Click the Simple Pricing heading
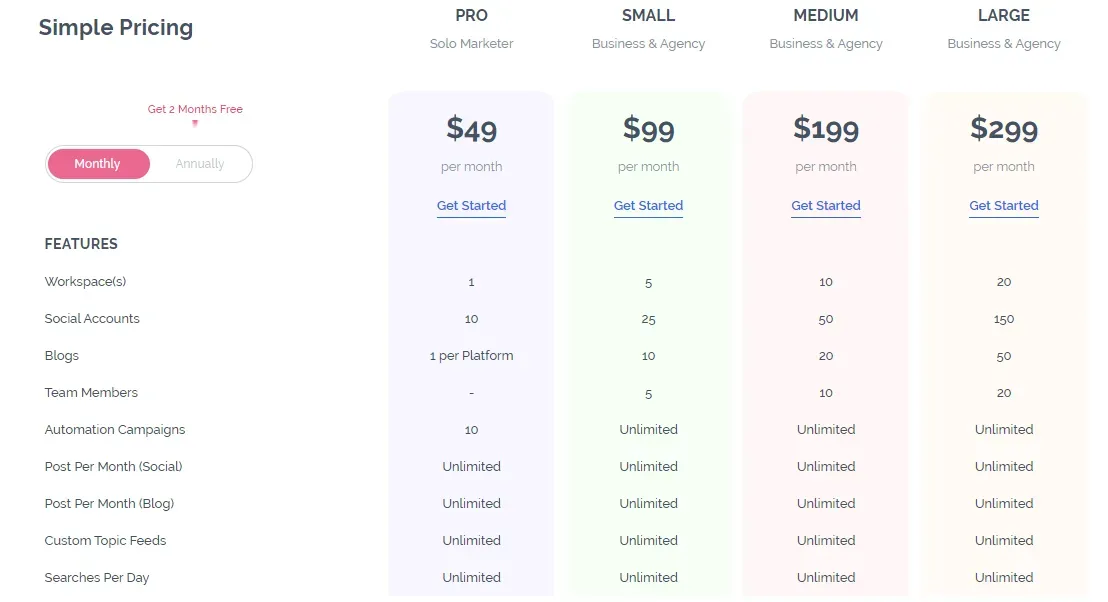Image resolution: width=1108 pixels, height=602 pixels. point(115,28)
